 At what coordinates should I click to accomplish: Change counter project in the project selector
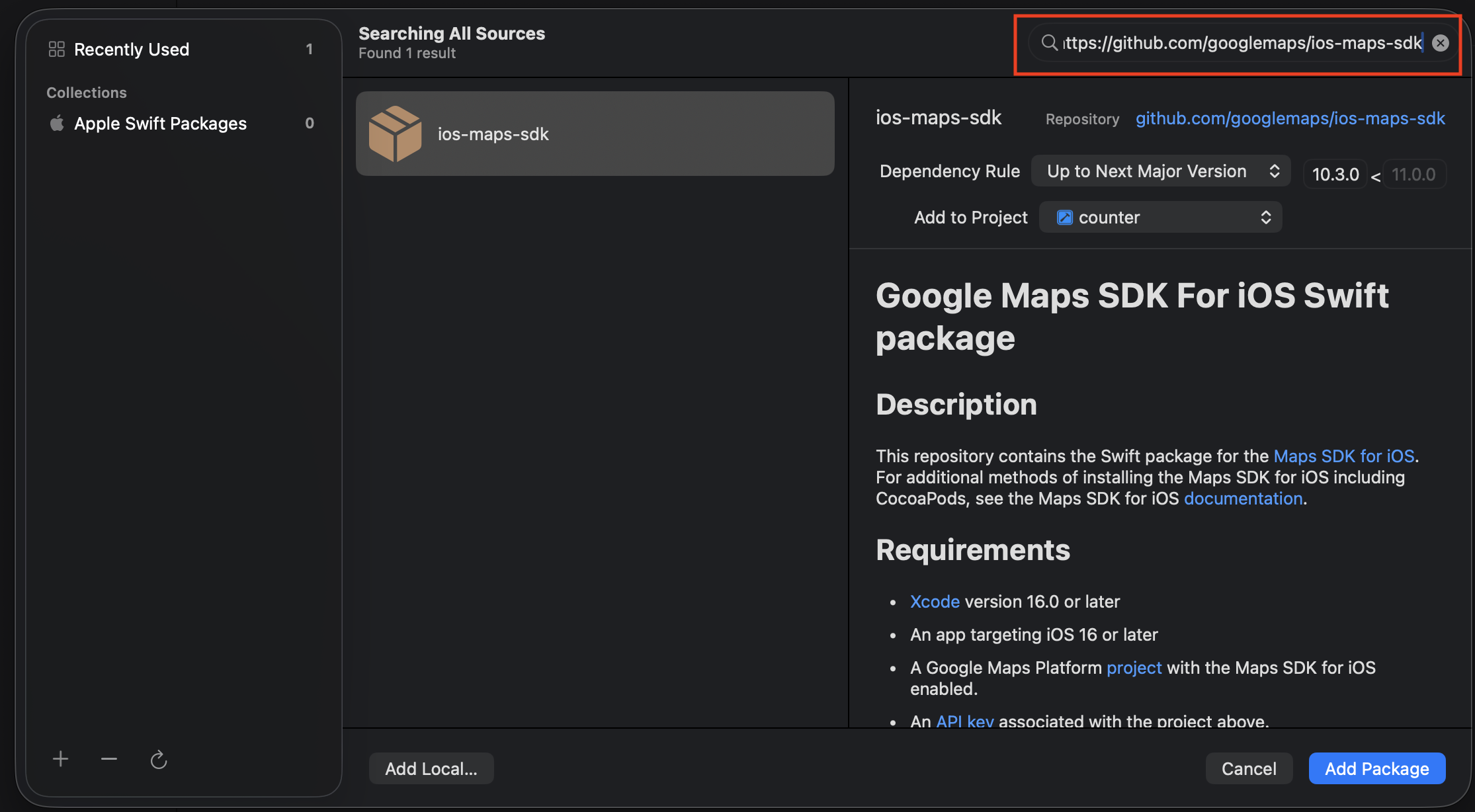[x=1160, y=217]
